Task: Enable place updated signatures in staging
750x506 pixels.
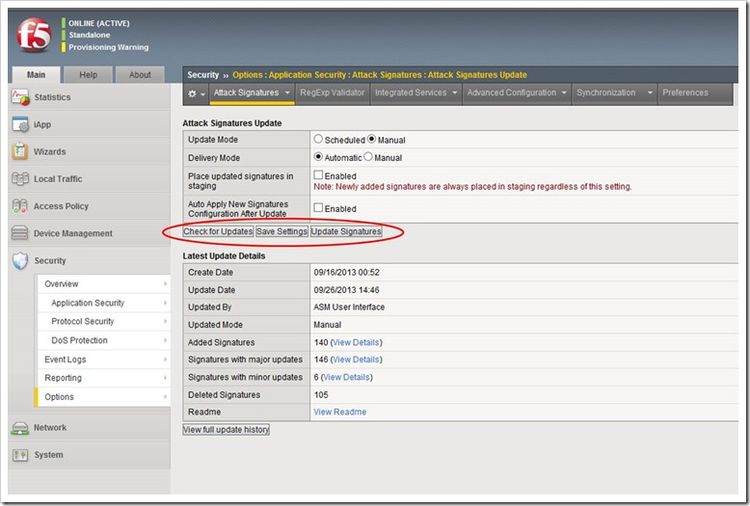Action: coord(319,175)
